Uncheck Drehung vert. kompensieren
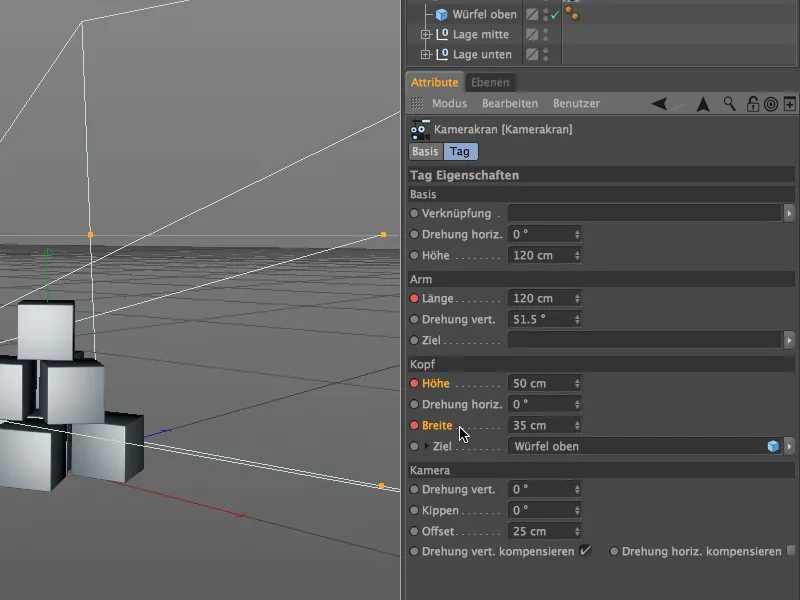The image size is (800, 600). [x=585, y=551]
